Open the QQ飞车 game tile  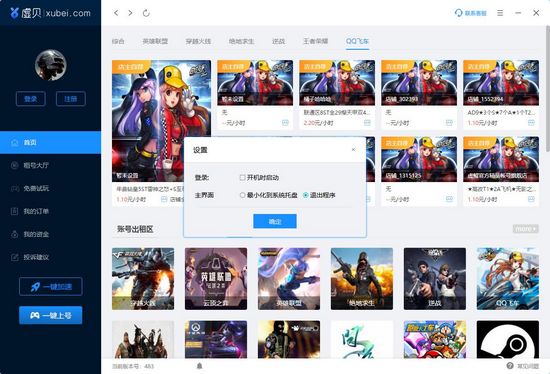point(508,279)
